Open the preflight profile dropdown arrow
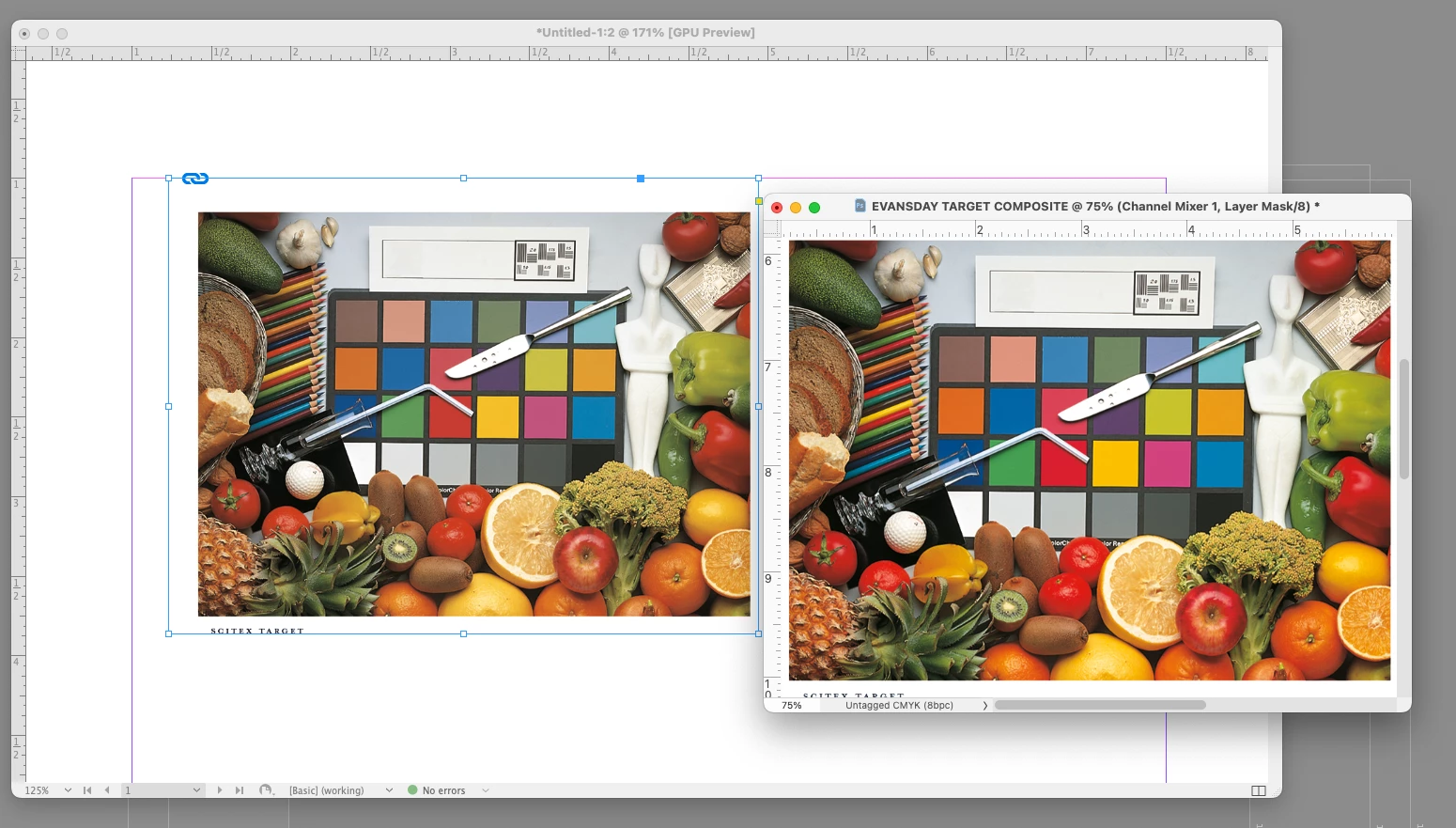Image resolution: width=1456 pixels, height=828 pixels. [x=389, y=790]
